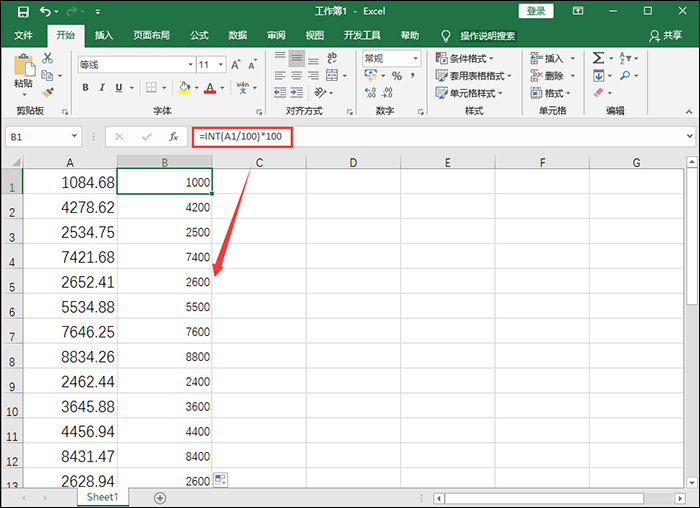Toggle align text left
Viewport: 700px width, 508px height.
(280, 75)
